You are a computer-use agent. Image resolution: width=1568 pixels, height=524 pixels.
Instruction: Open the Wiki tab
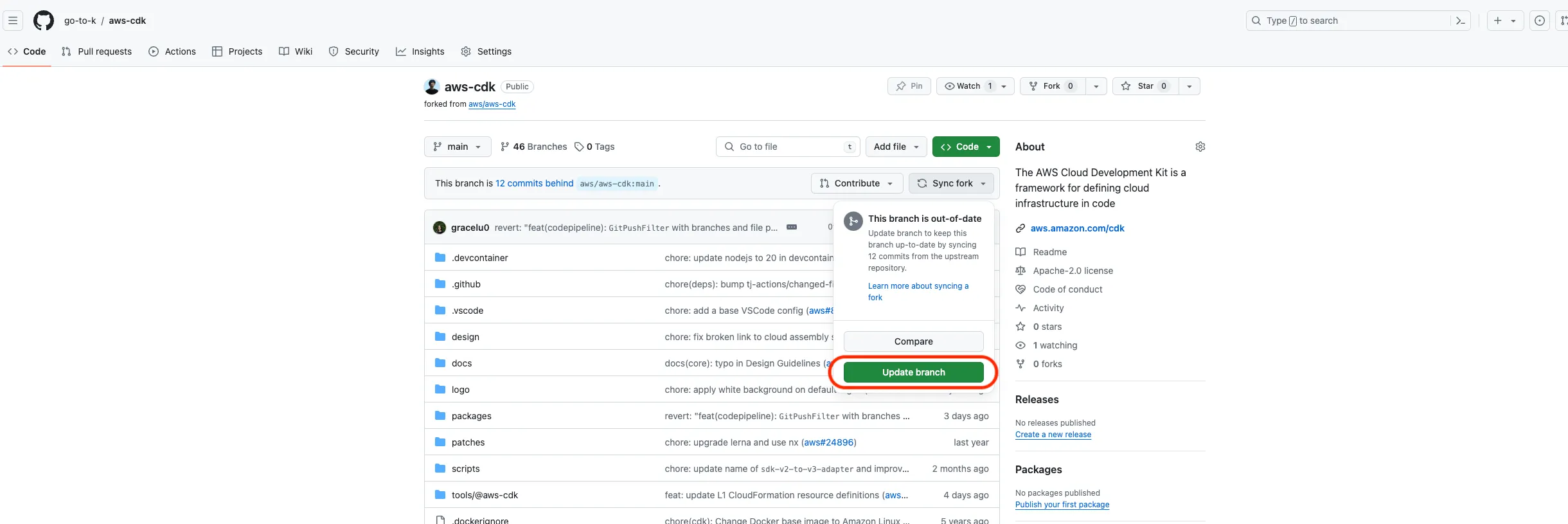(296, 51)
